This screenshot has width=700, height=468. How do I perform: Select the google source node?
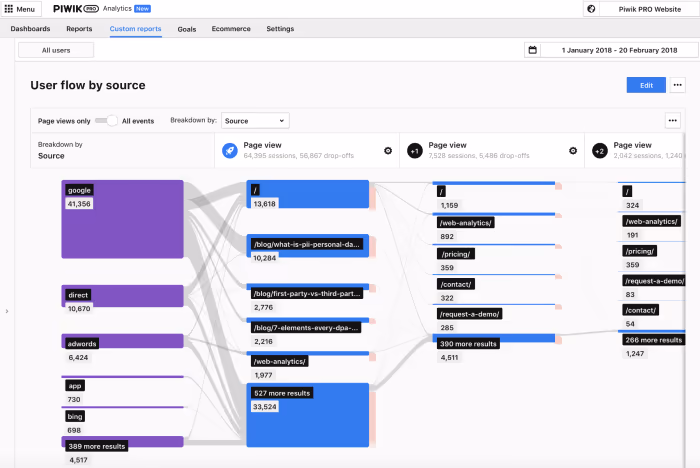click(x=122, y=219)
